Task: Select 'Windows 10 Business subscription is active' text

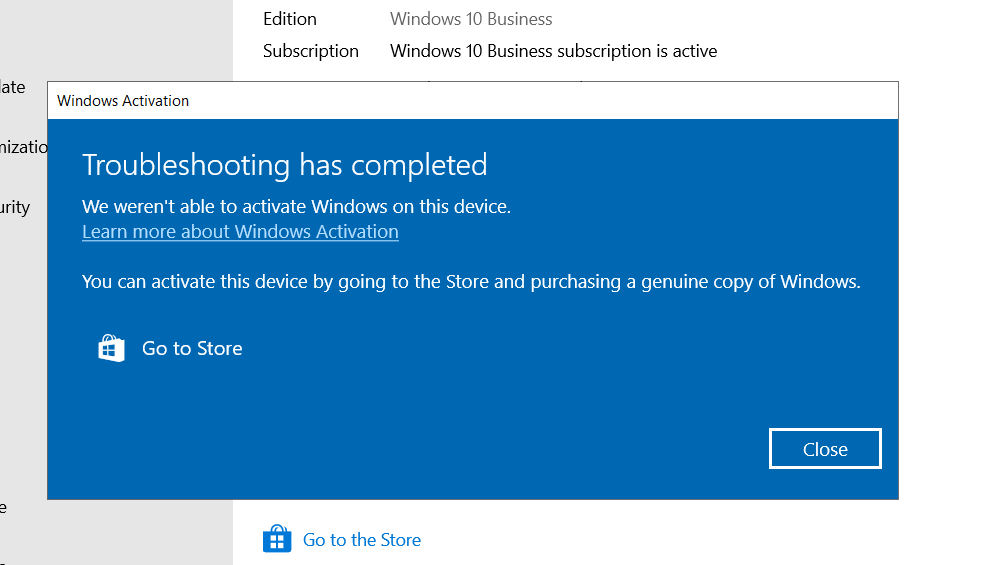Action: point(554,51)
